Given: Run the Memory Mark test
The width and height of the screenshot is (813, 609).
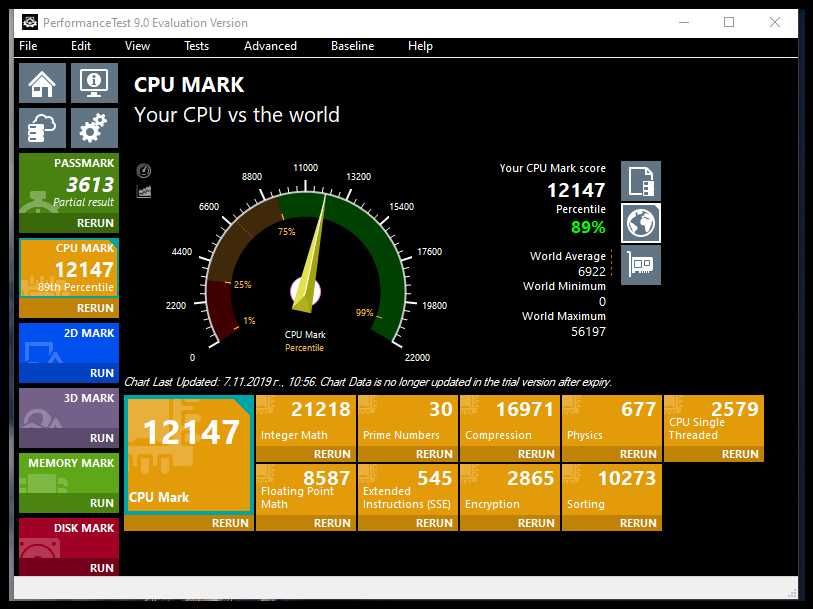Looking at the screenshot, I should 69,503.
